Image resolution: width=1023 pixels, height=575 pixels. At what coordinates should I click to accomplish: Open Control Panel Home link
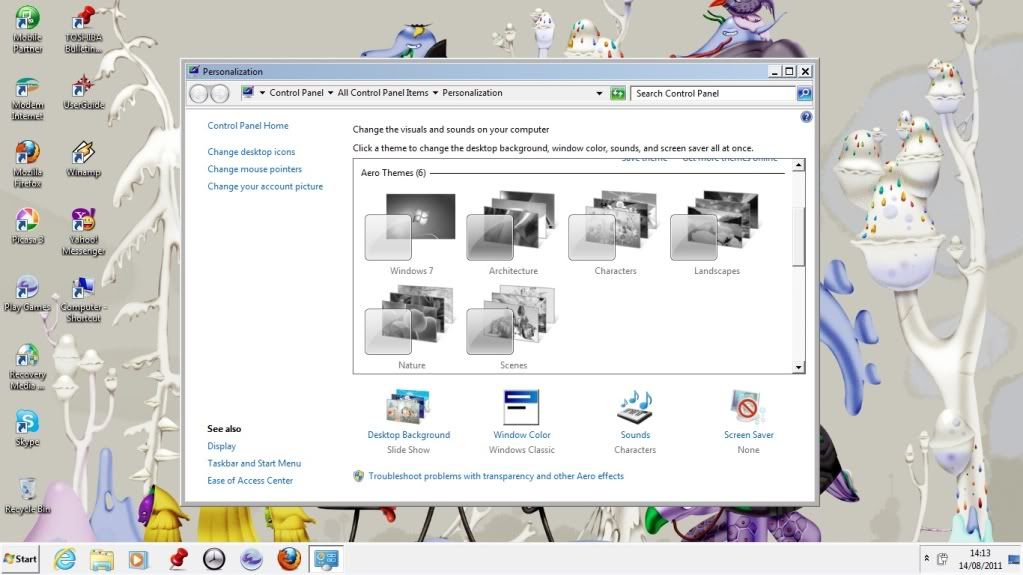[248, 125]
